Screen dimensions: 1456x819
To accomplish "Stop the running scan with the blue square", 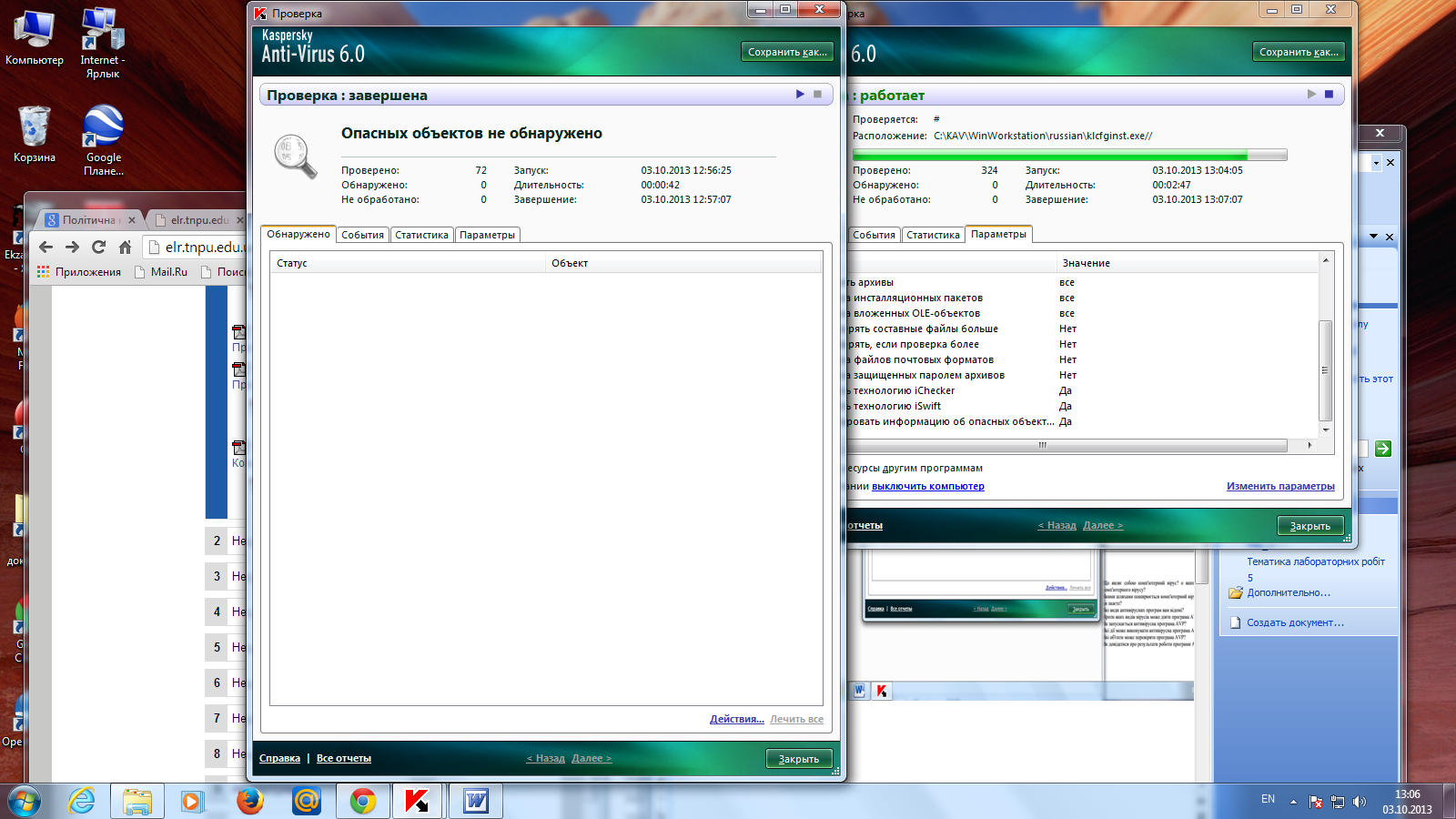I will point(1329,95).
